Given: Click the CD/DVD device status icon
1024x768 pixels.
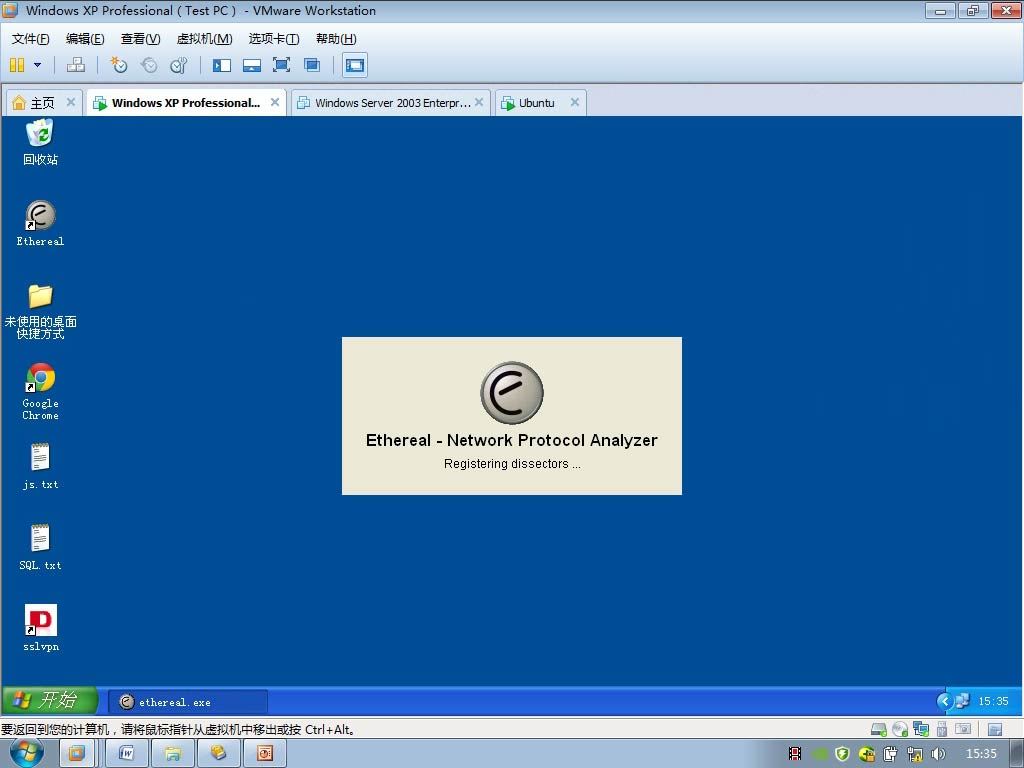Looking at the screenshot, I should [900, 729].
